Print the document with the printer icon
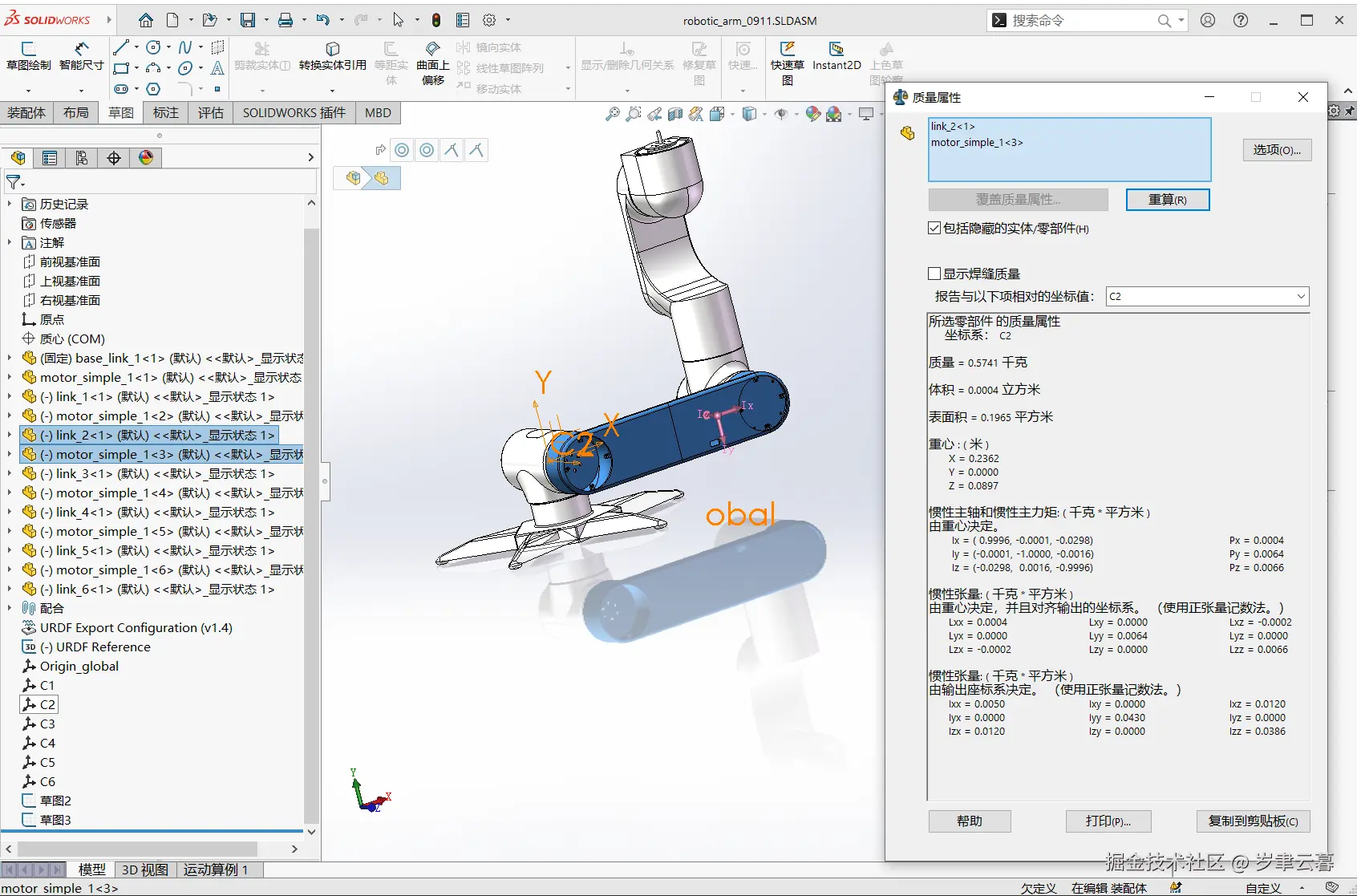Screen dimensions: 1357x896 pos(286,20)
